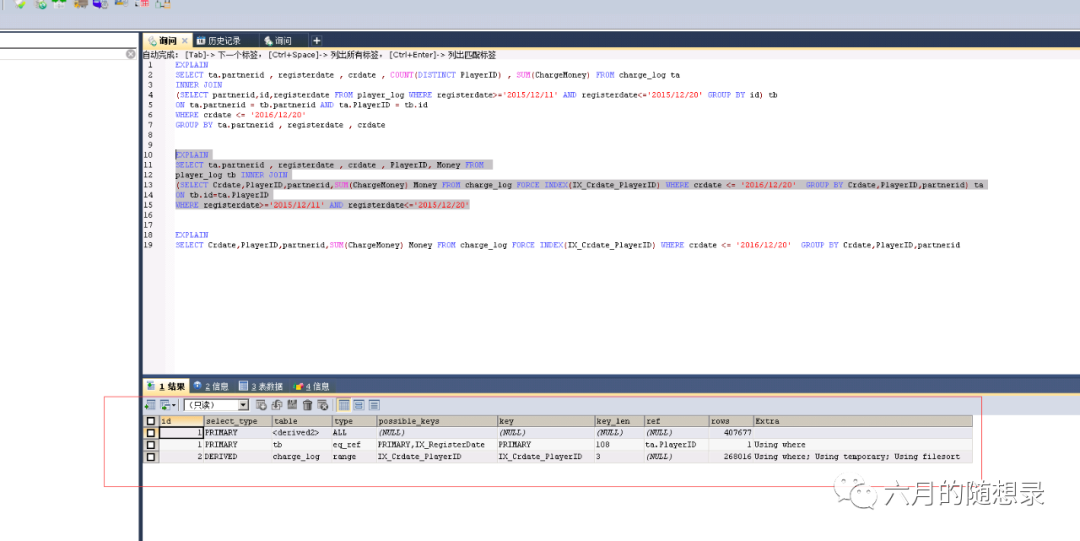The width and height of the screenshot is (1080, 541).
Task: Clear the object filter field
Action: tap(131, 54)
